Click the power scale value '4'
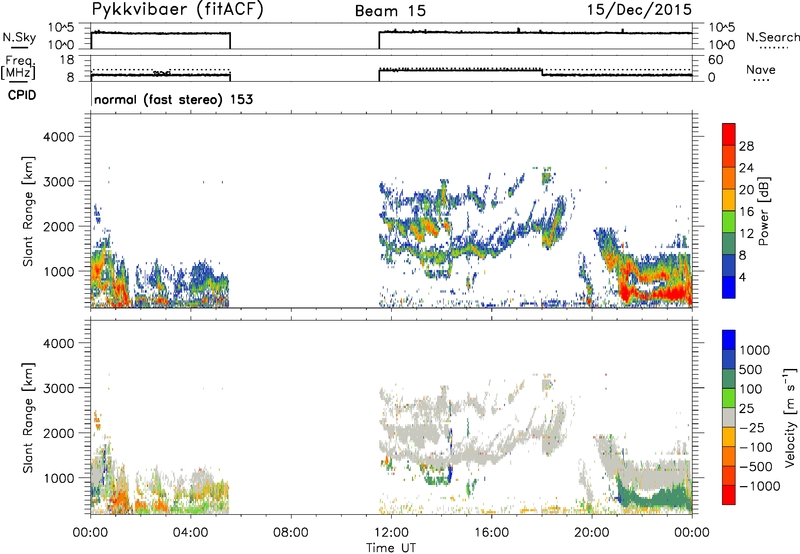The width and height of the screenshot is (800, 554). (742, 277)
